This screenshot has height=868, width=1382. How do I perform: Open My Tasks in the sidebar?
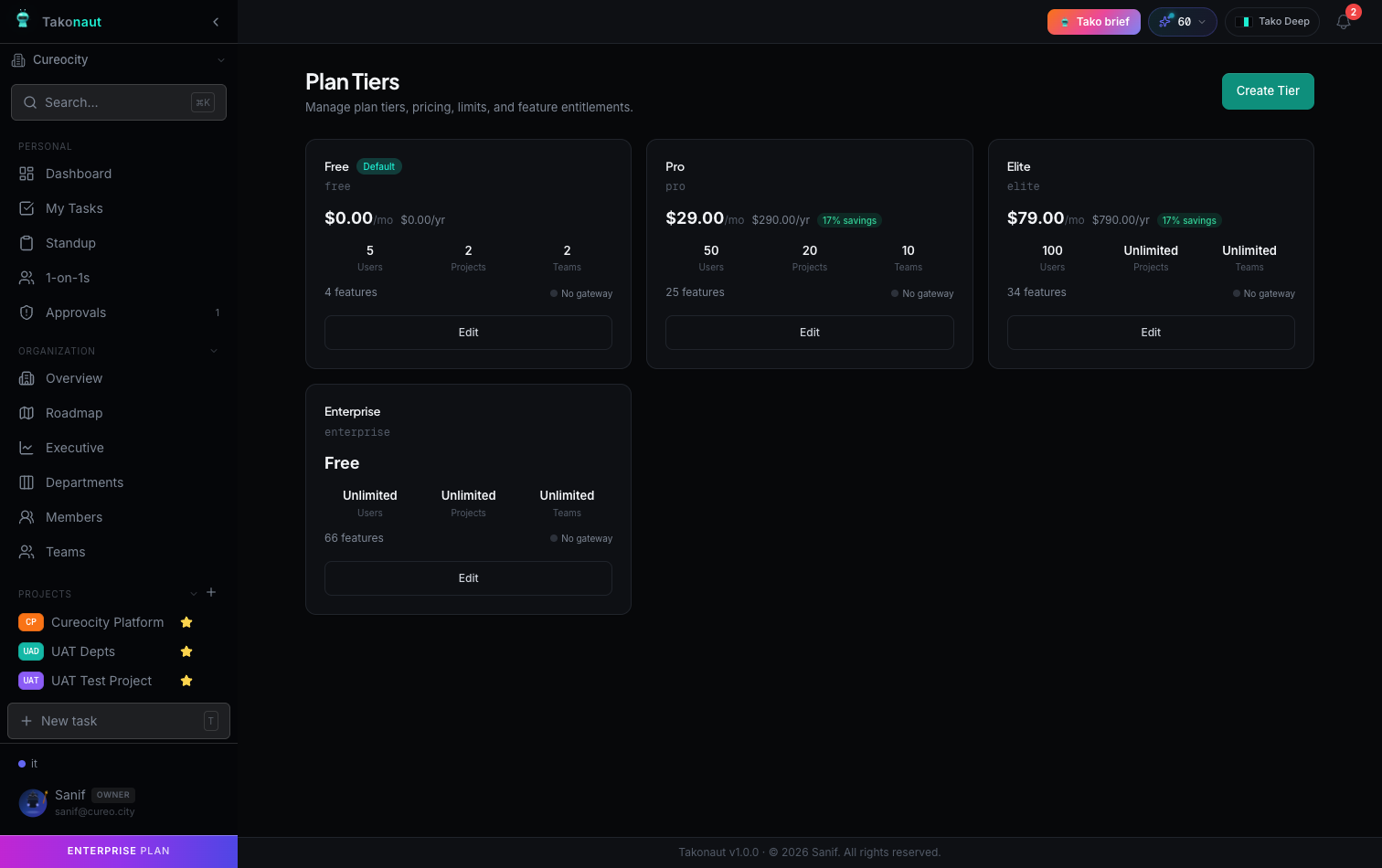click(119, 208)
